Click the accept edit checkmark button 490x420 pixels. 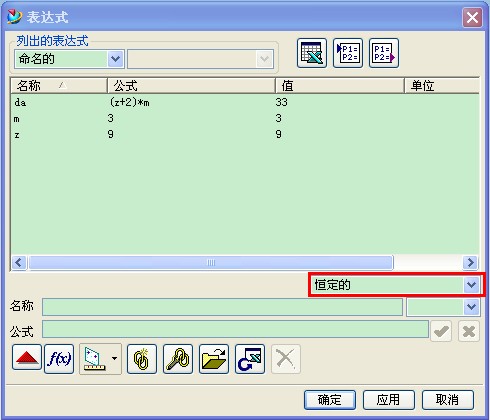(x=441, y=331)
